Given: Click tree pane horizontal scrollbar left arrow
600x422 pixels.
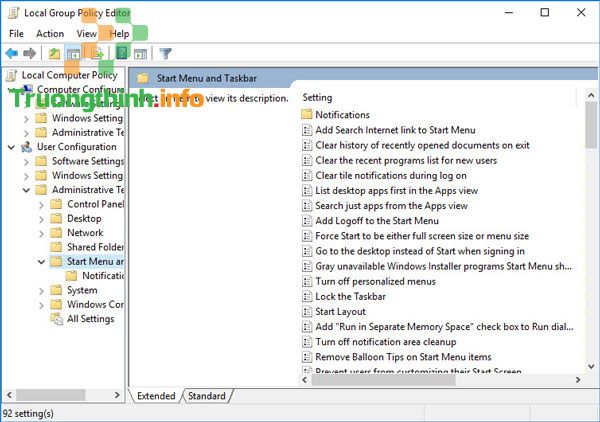Looking at the screenshot, I should (x=9, y=394).
